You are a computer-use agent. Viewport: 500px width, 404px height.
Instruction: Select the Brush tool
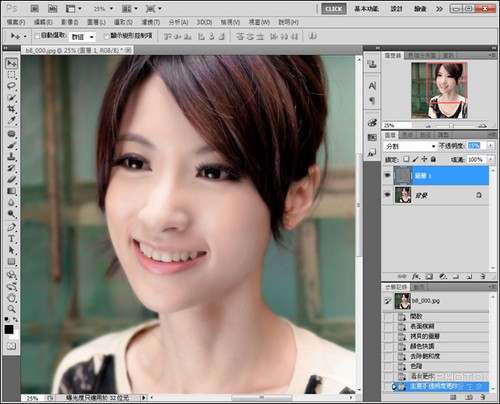click(x=12, y=145)
